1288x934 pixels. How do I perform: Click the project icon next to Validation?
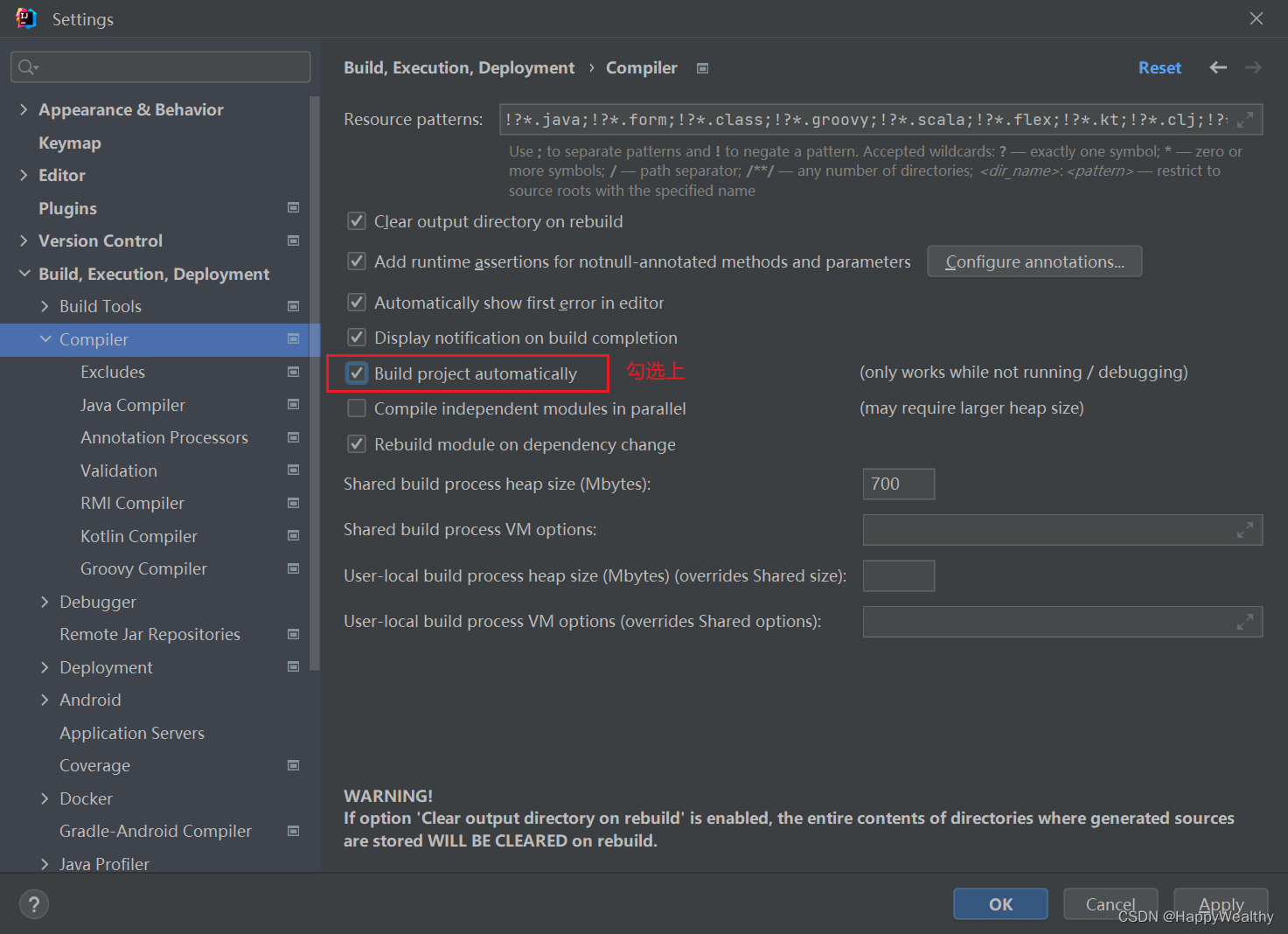(x=294, y=470)
